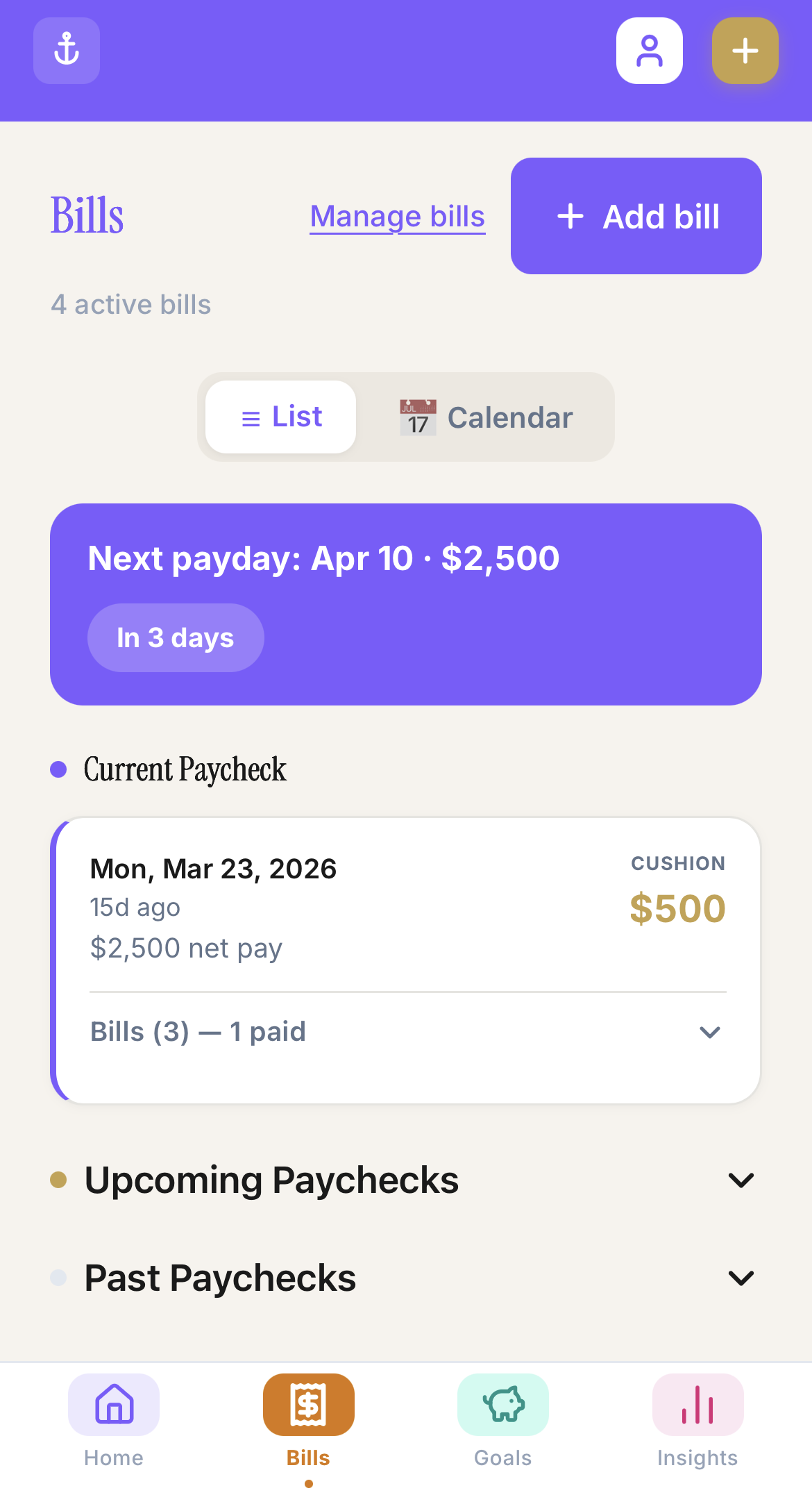
Task: Open the user profile icon
Action: [649, 50]
